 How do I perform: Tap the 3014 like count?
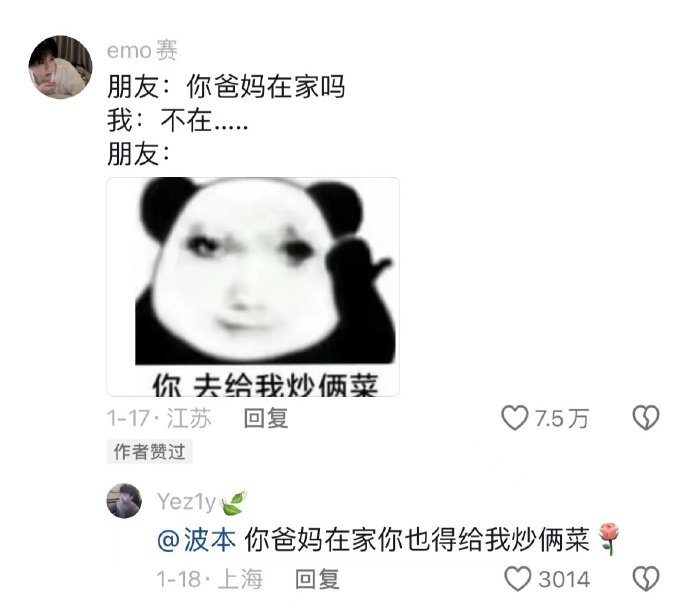tap(564, 579)
